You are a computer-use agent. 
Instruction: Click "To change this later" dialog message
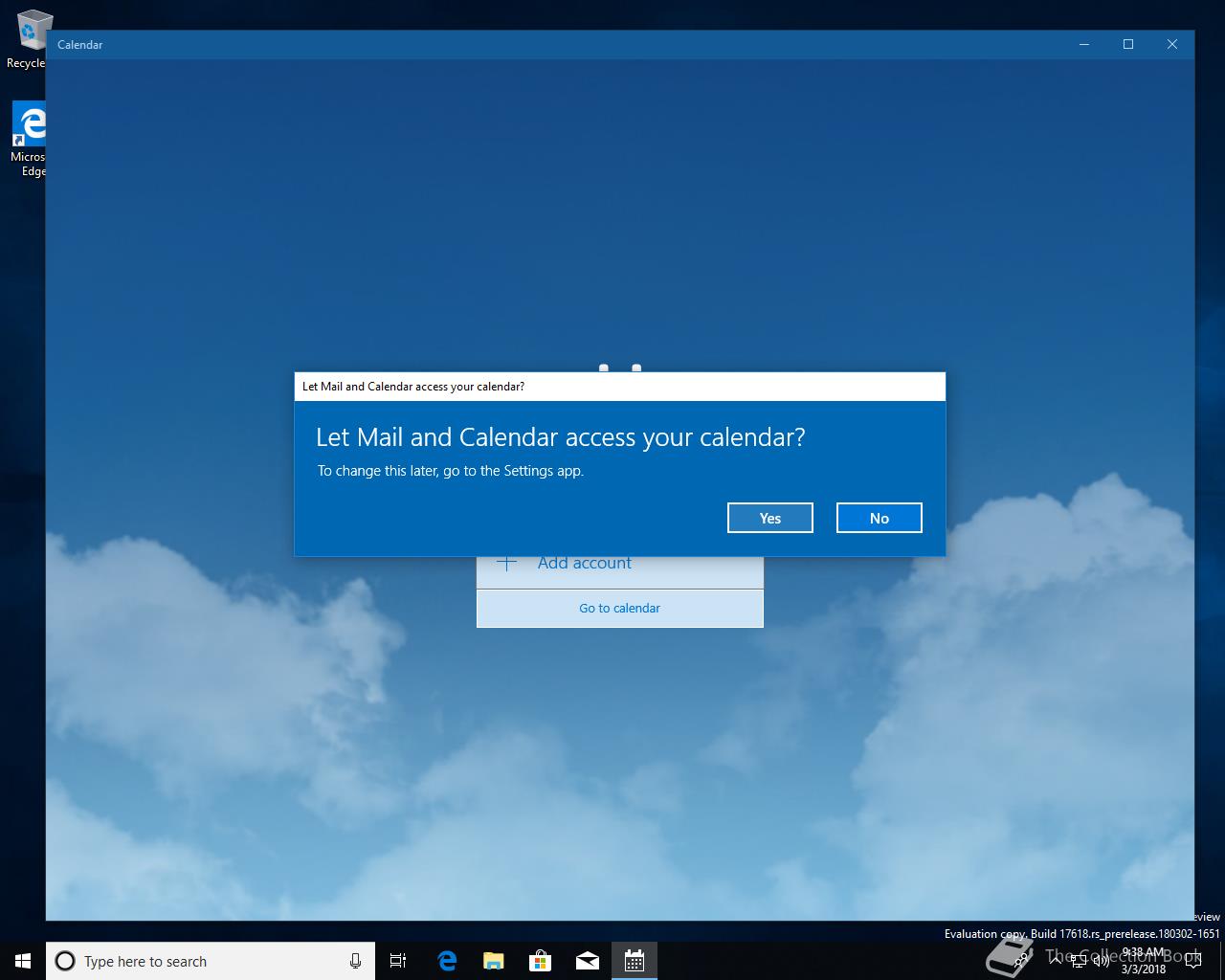[451, 471]
